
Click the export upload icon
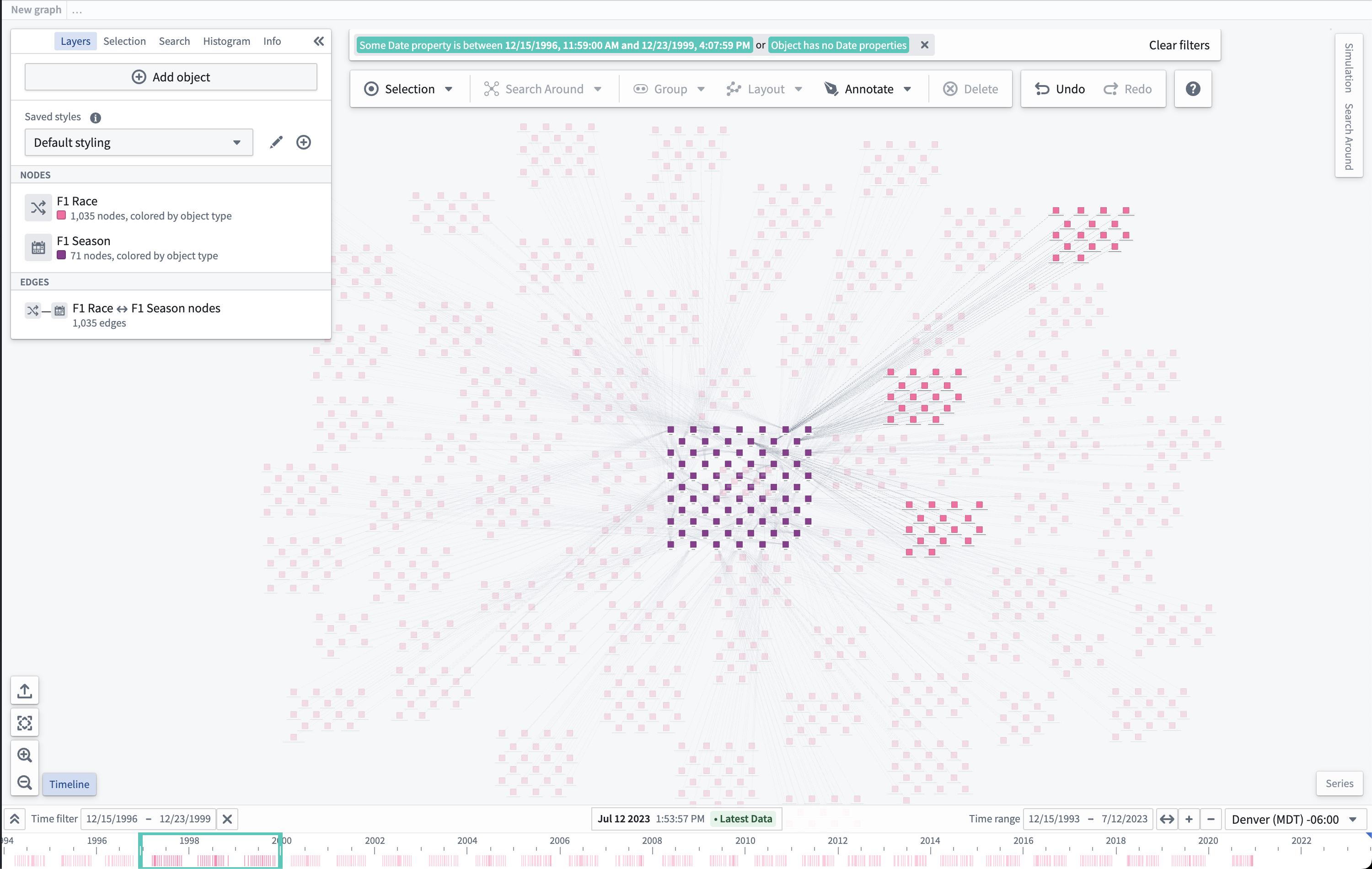click(x=25, y=691)
